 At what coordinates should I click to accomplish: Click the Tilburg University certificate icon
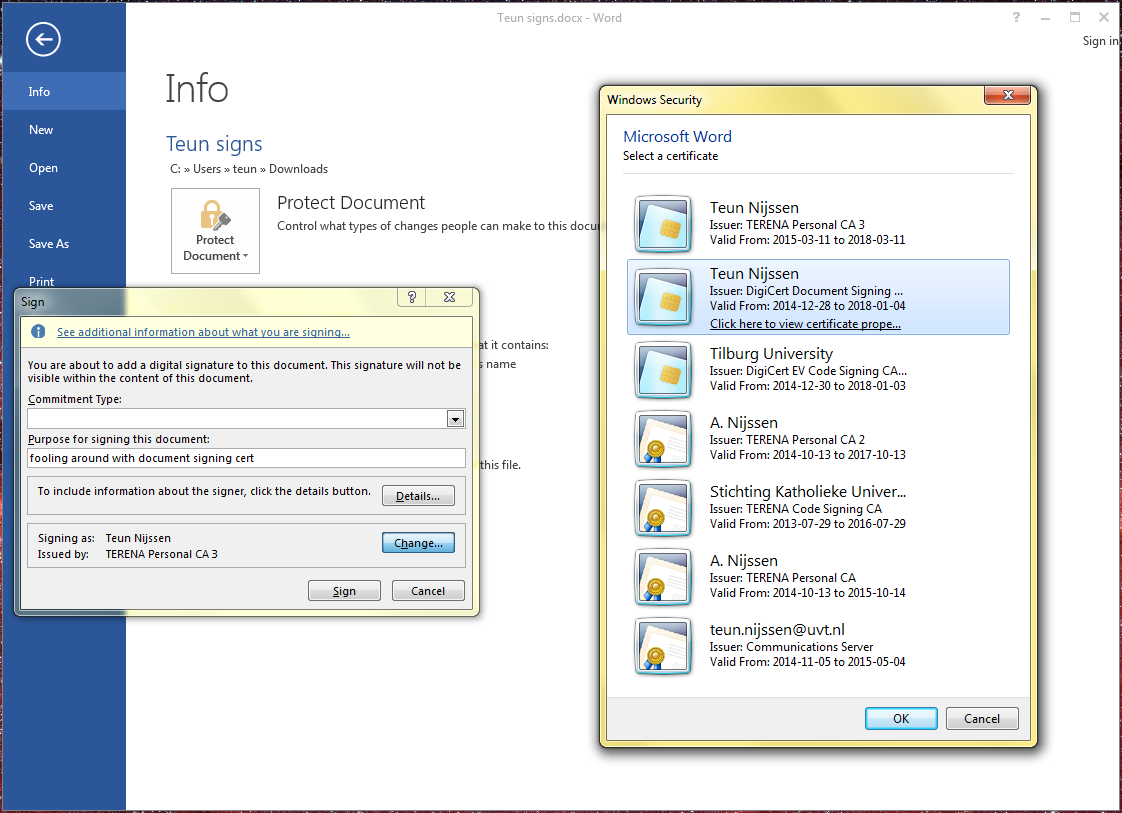coord(662,369)
